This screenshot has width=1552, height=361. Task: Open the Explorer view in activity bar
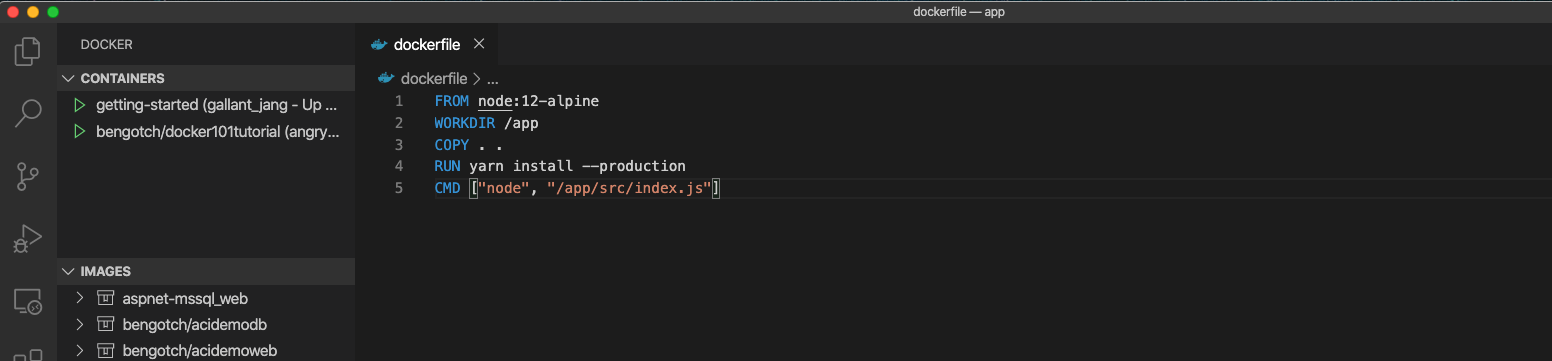coord(28,50)
